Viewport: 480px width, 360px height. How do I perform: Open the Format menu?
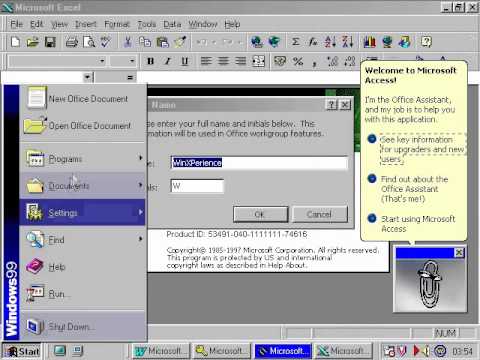pyautogui.click(x=117, y=24)
